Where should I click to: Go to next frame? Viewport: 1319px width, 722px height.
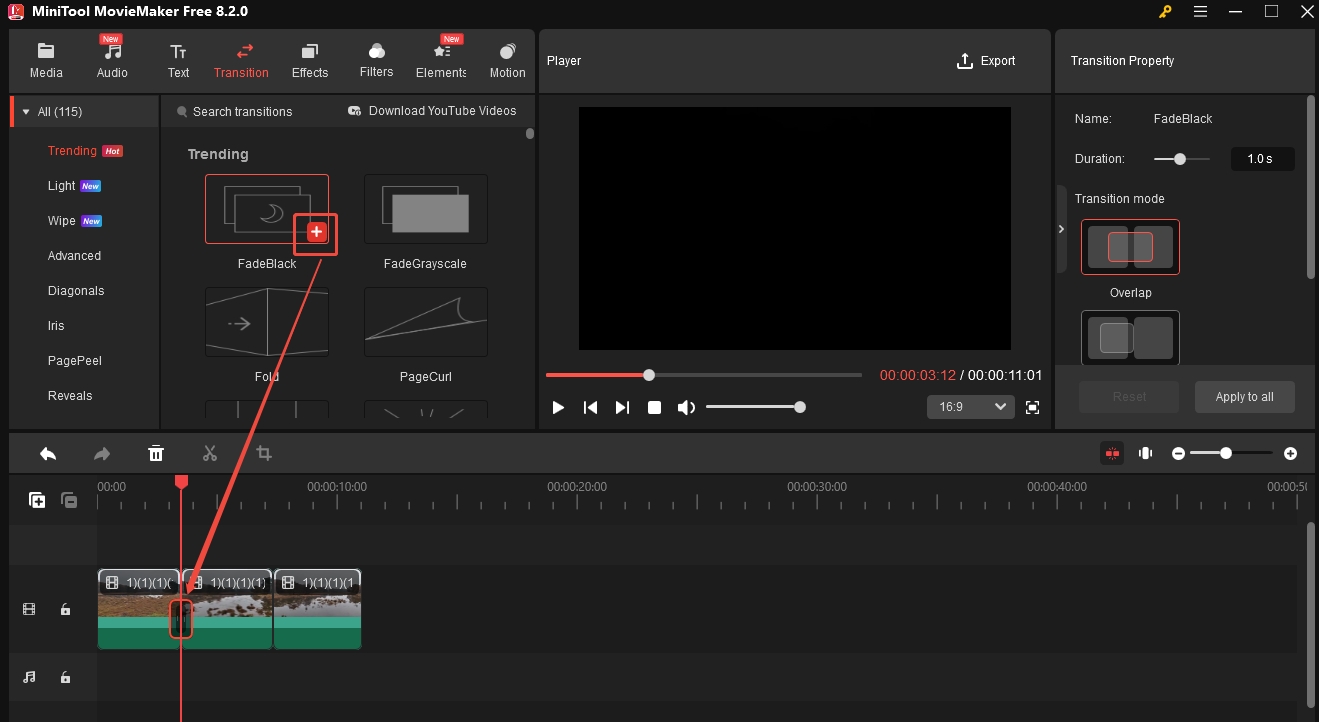622,407
